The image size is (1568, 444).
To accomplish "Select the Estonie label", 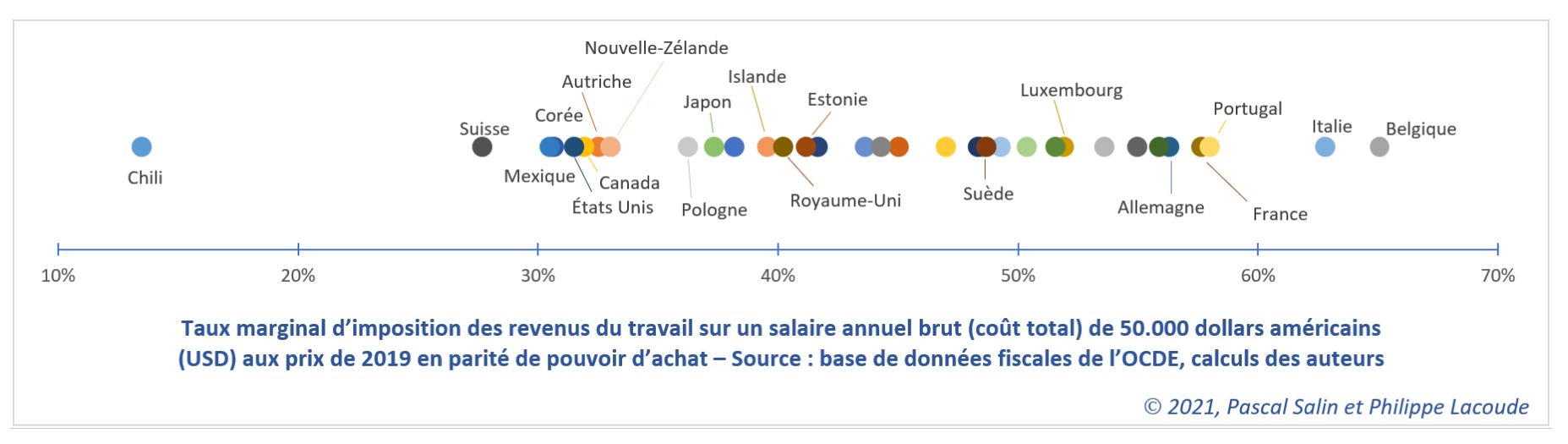I will click(838, 100).
